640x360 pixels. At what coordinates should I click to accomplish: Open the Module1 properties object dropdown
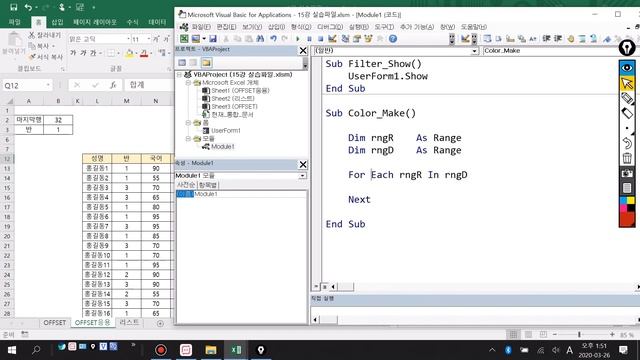[302, 176]
